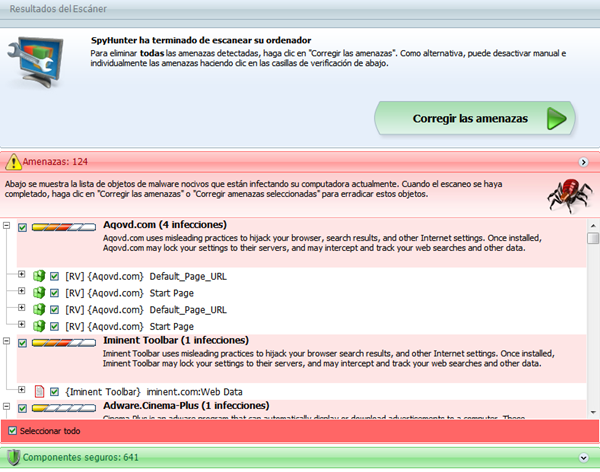This screenshot has height=472, width=600.
Task: Click the Corregir las amenazas button
Action: (x=474, y=119)
